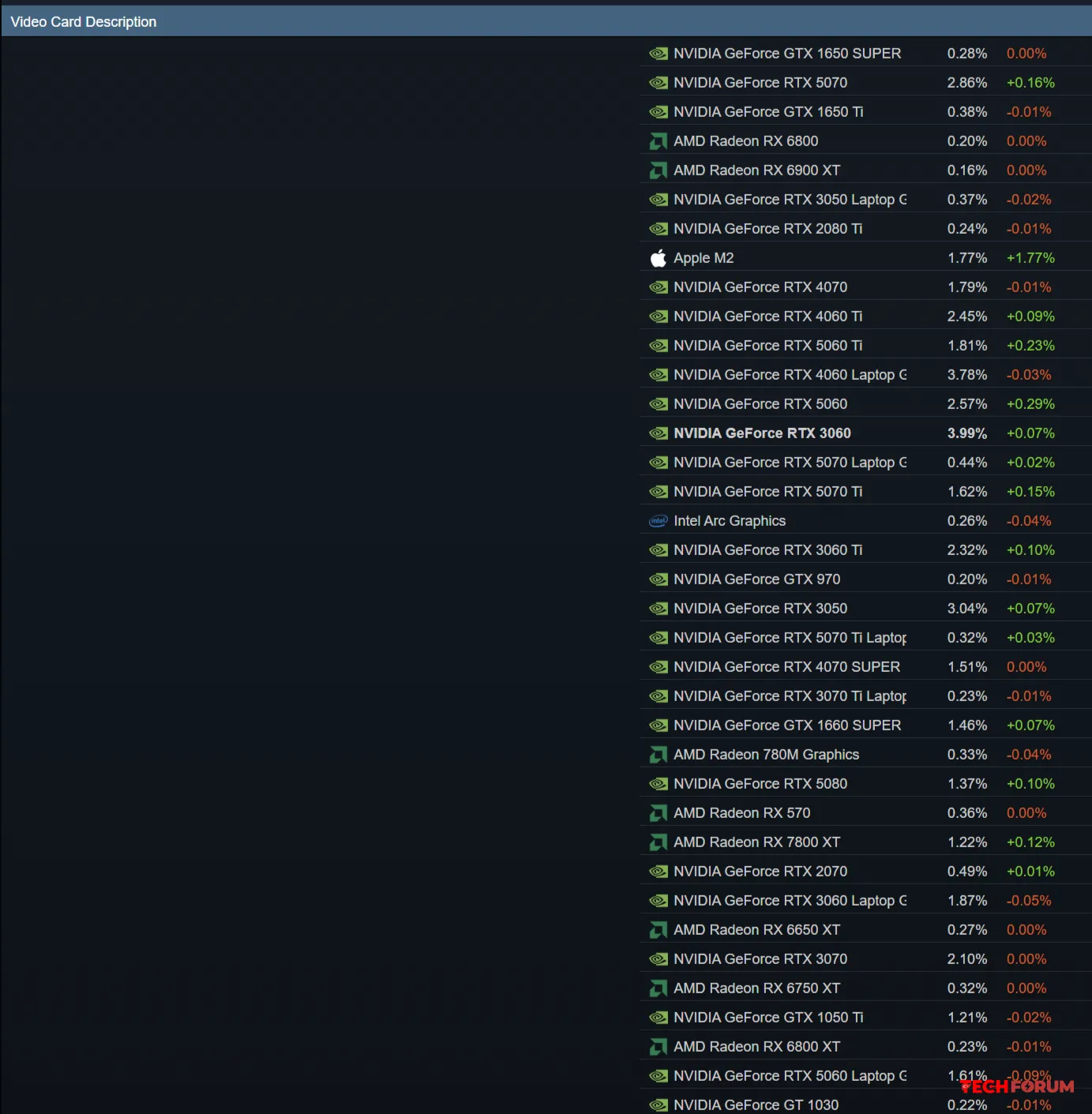The image size is (1092, 1114).
Task: Select NVIDIA GeForce RTX 4070 SUPER name
Action: 786,667
